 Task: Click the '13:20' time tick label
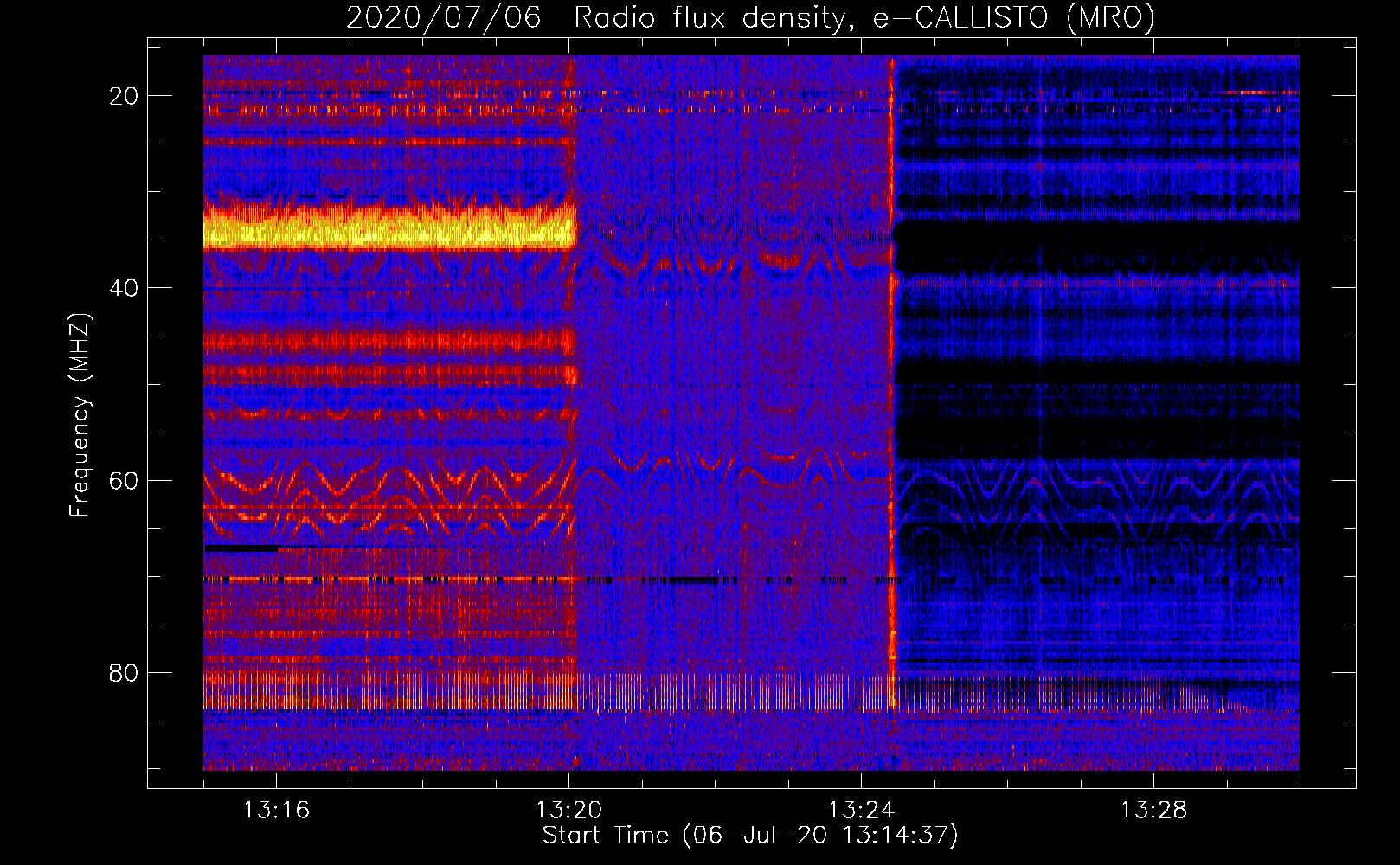pos(568,811)
